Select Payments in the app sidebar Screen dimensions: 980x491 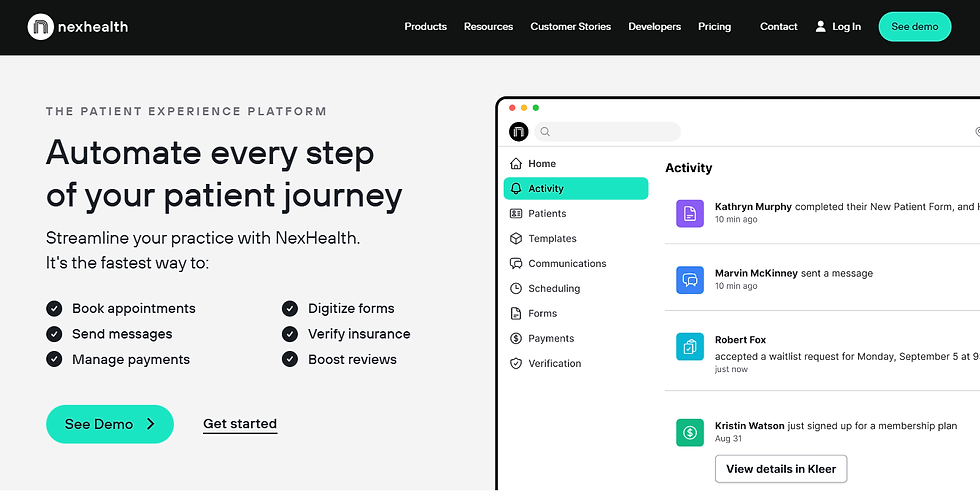click(576, 339)
